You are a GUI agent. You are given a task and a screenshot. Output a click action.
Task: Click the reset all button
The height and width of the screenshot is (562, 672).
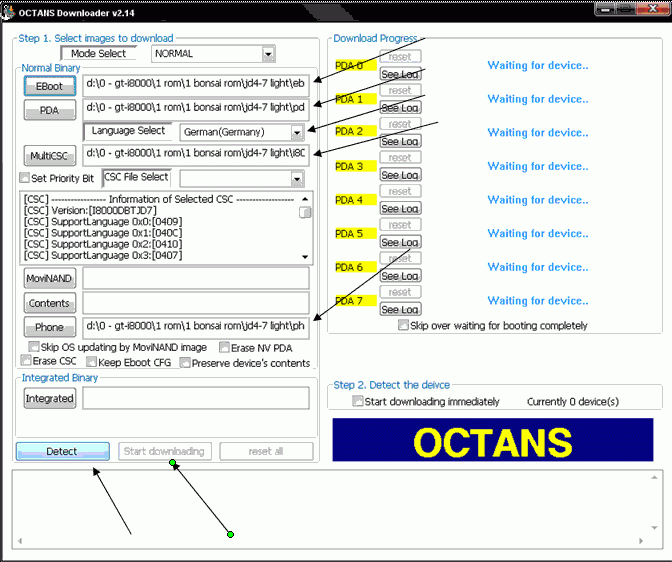[x=266, y=451]
